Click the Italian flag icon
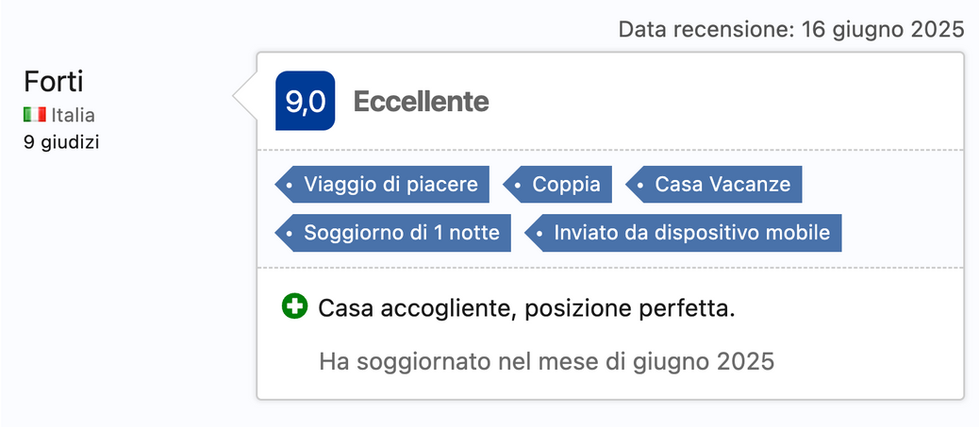The width and height of the screenshot is (979, 427). pos(35,115)
